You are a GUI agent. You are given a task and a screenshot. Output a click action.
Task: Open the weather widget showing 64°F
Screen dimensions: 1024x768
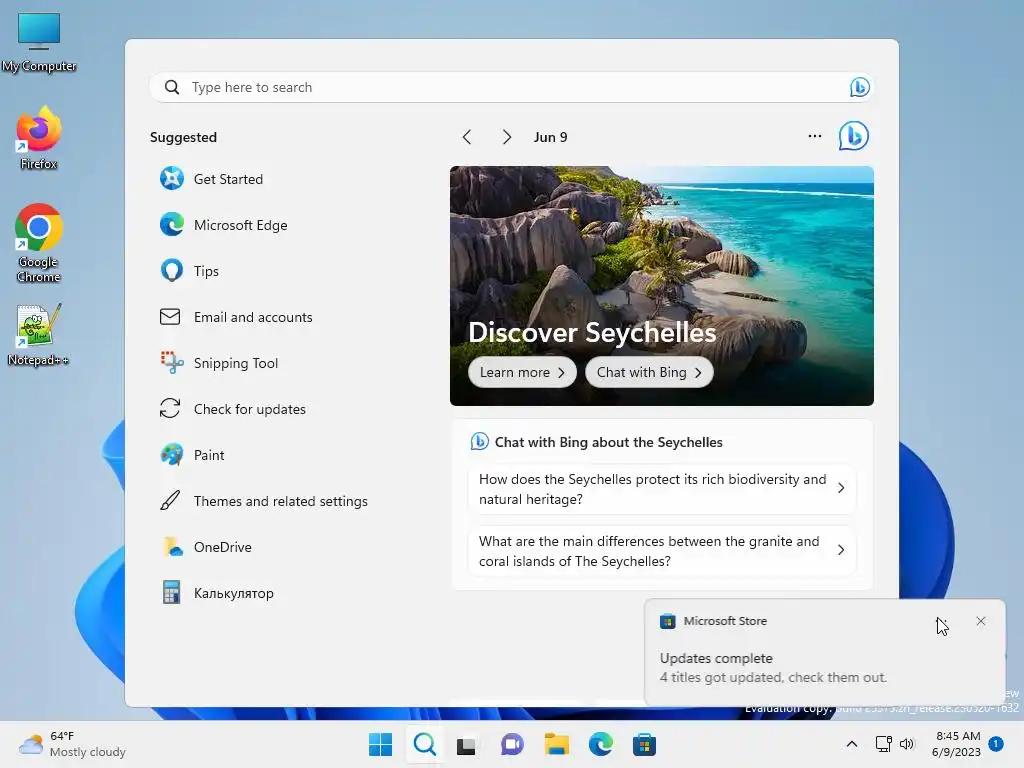point(72,744)
